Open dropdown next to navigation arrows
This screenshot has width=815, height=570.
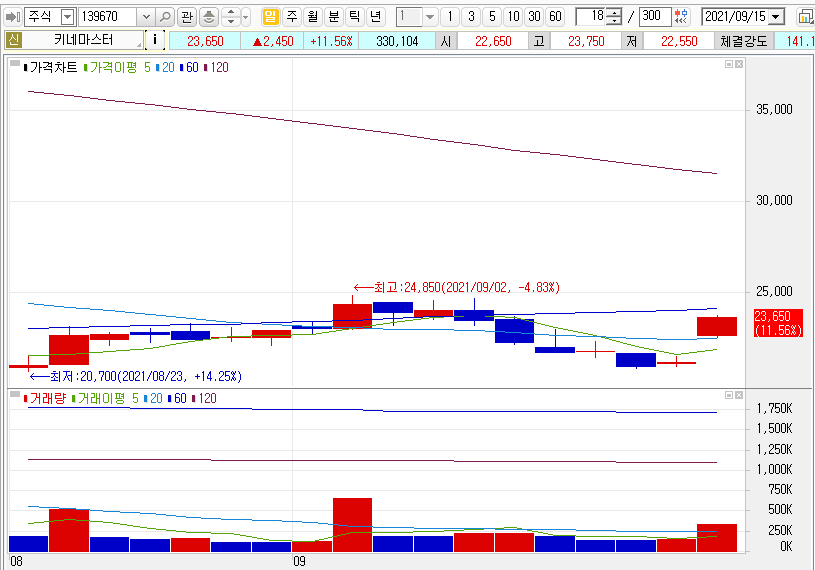pos(246,17)
